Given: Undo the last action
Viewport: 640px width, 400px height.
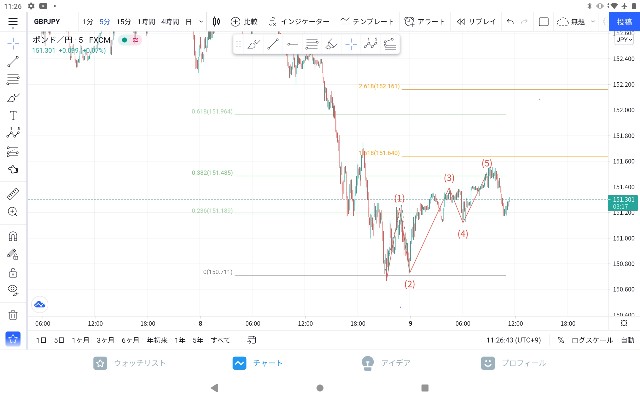Looking at the screenshot, I should 510,22.
